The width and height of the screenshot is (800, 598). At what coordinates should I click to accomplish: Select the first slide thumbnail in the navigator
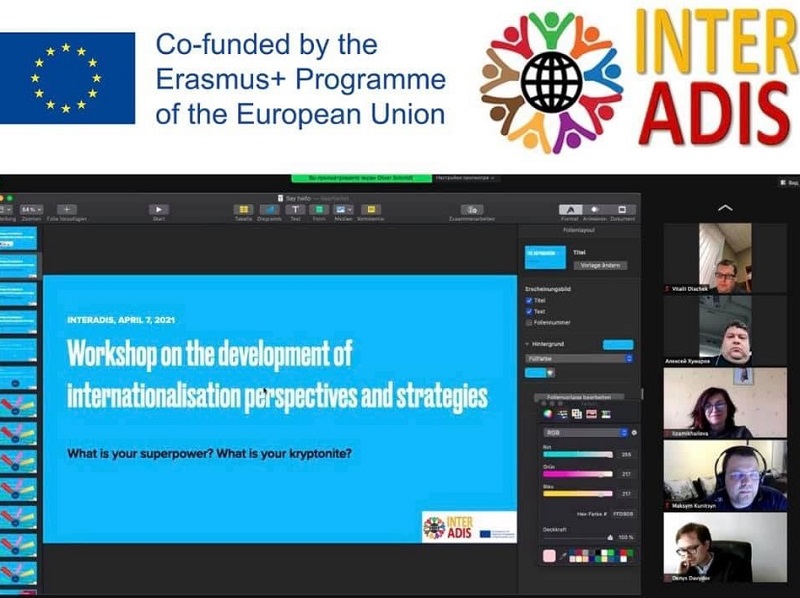pyautogui.click(x=18, y=238)
